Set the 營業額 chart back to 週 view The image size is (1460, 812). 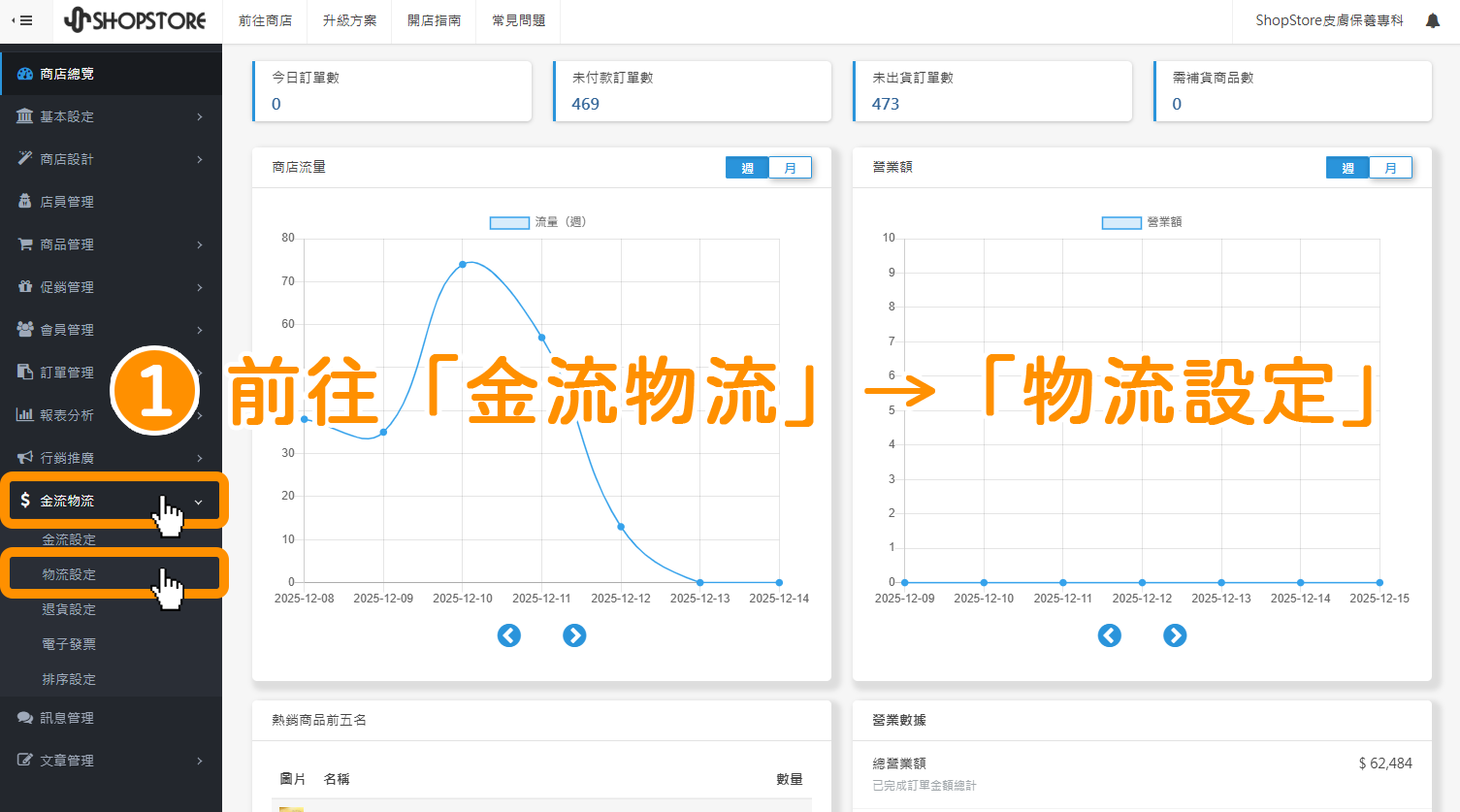(1346, 167)
